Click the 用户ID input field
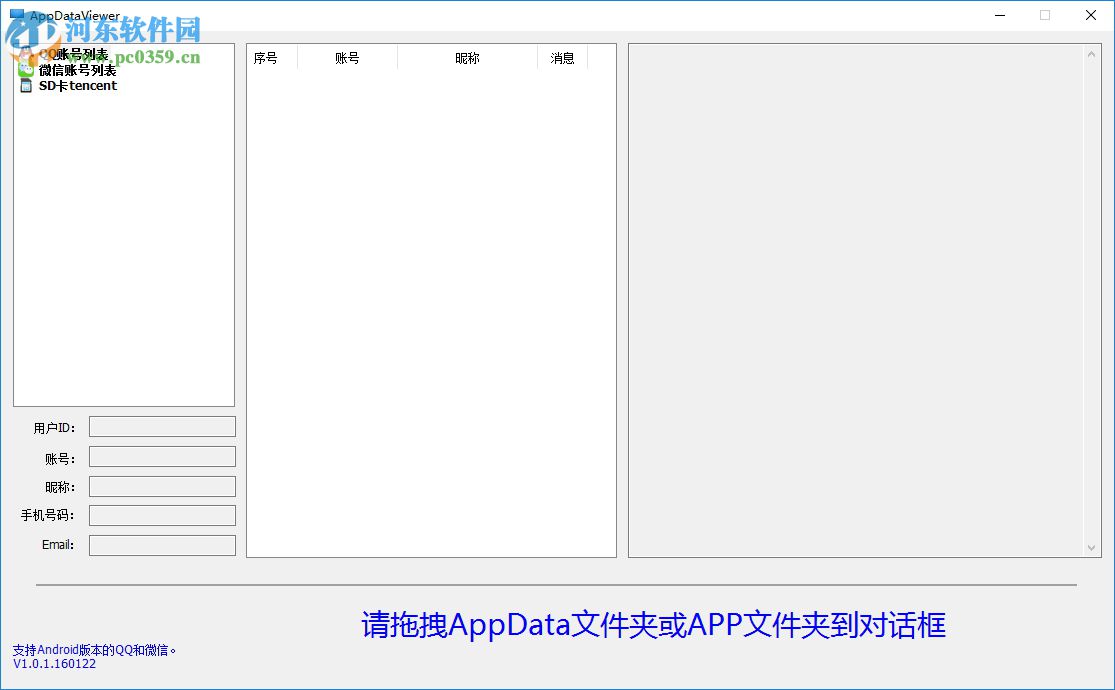 (x=161, y=425)
